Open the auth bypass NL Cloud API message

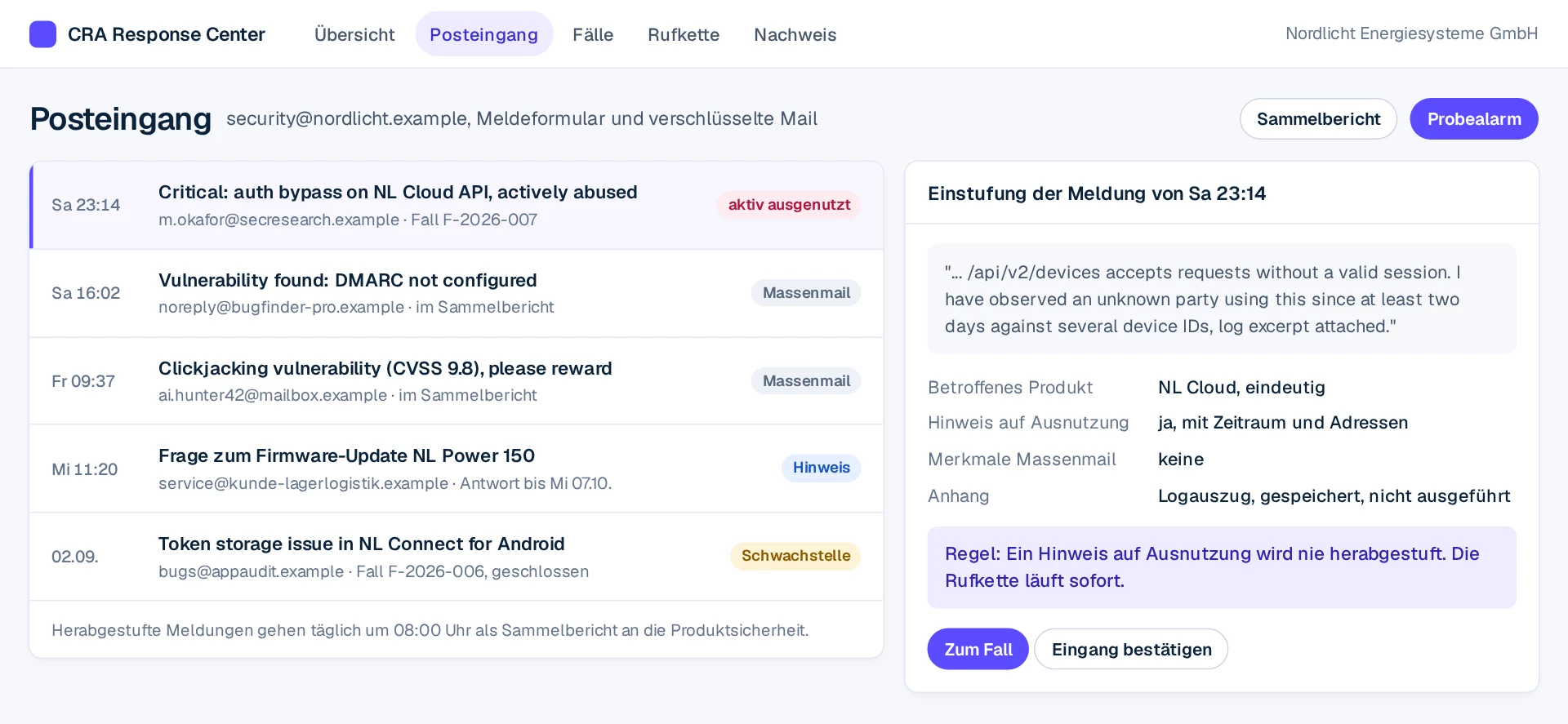[x=457, y=205]
